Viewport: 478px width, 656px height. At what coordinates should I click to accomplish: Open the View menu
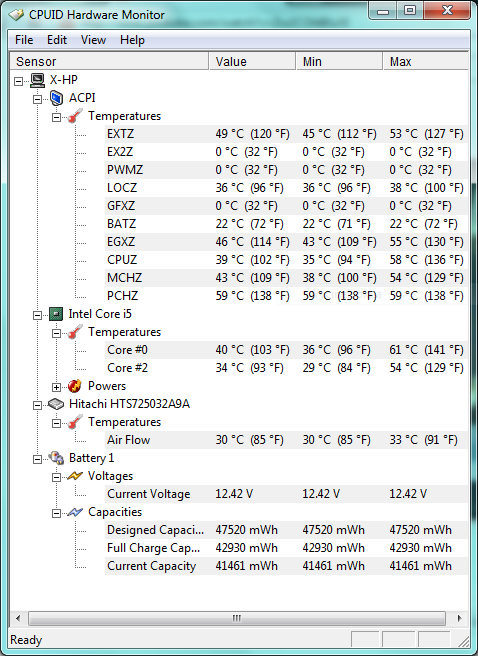[93, 40]
